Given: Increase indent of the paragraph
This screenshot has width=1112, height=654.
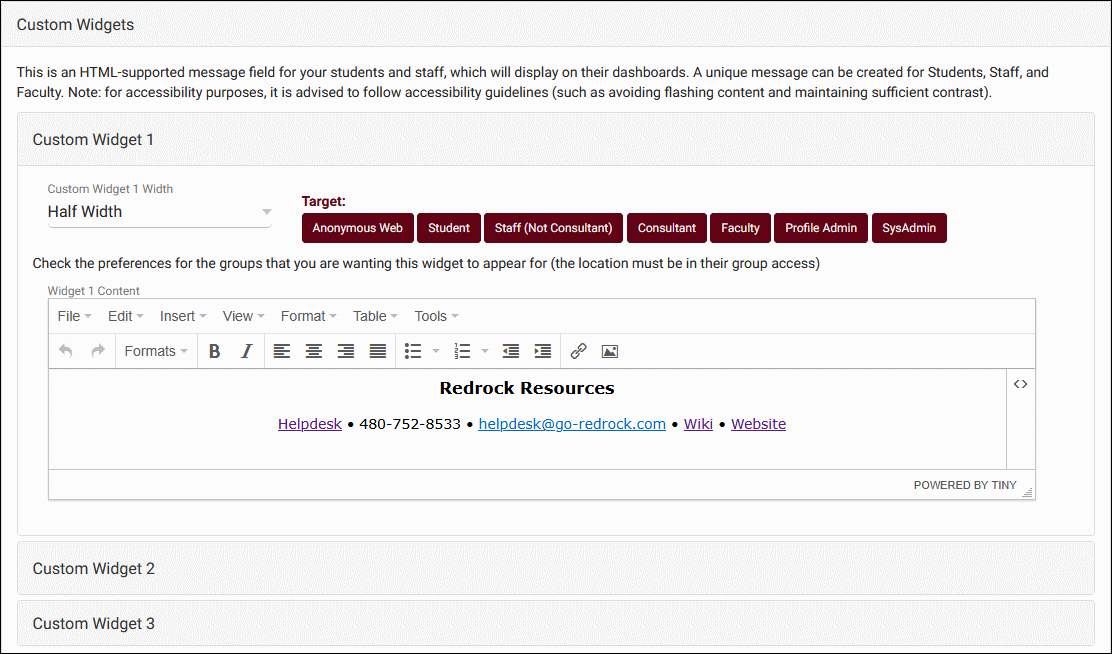Looking at the screenshot, I should pos(543,351).
